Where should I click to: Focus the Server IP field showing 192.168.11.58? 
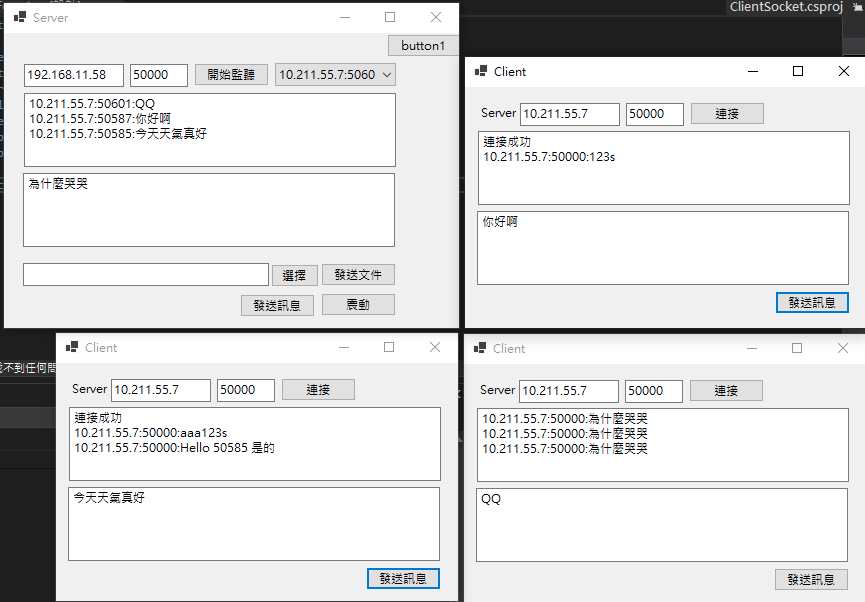pyautogui.click(x=74, y=75)
